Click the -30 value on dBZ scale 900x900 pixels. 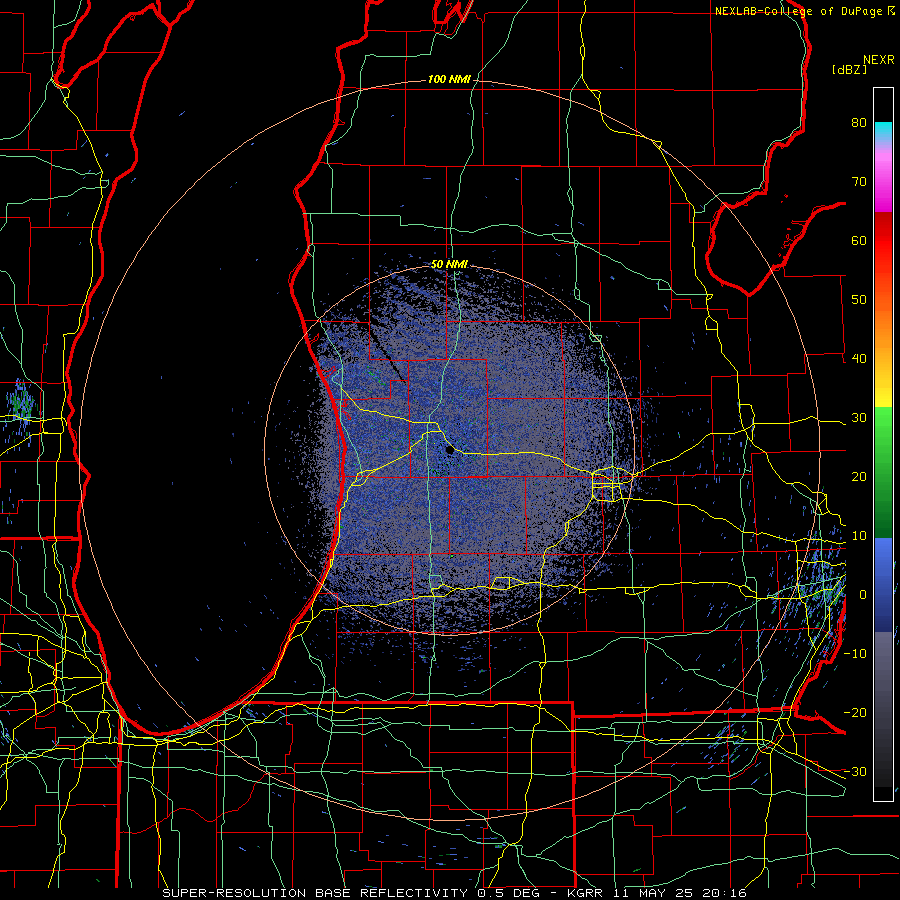(855, 771)
